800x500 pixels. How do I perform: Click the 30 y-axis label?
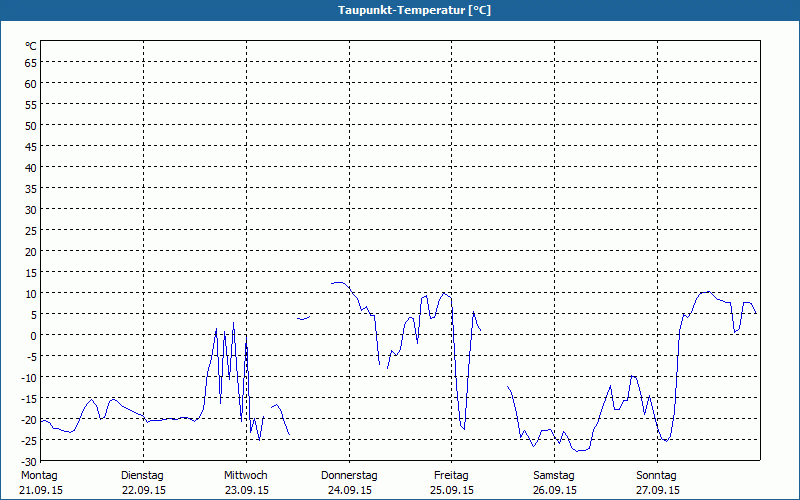(x=31, y=210)
